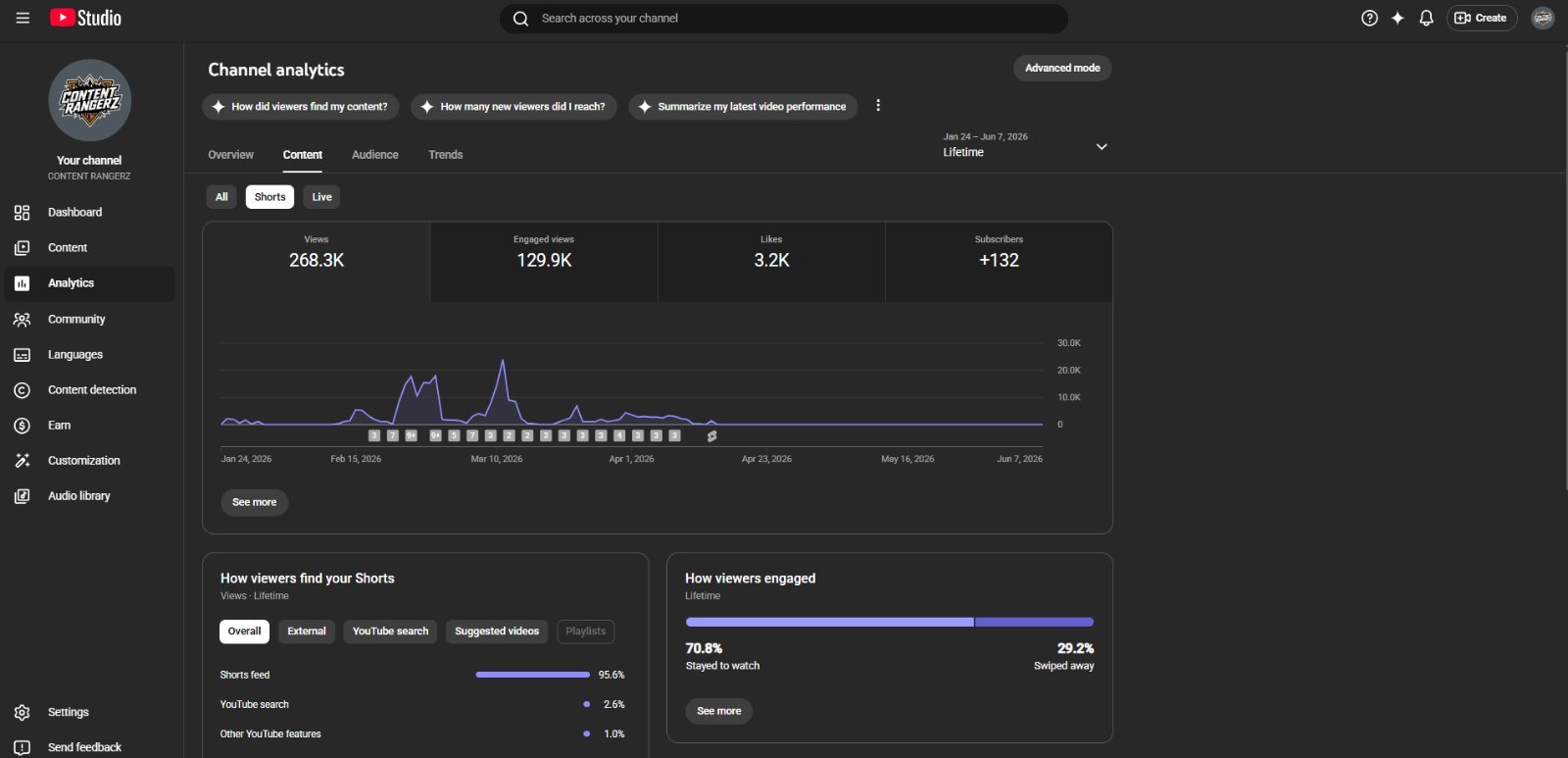Open Settings in the sidebar

tap(89, 712)
